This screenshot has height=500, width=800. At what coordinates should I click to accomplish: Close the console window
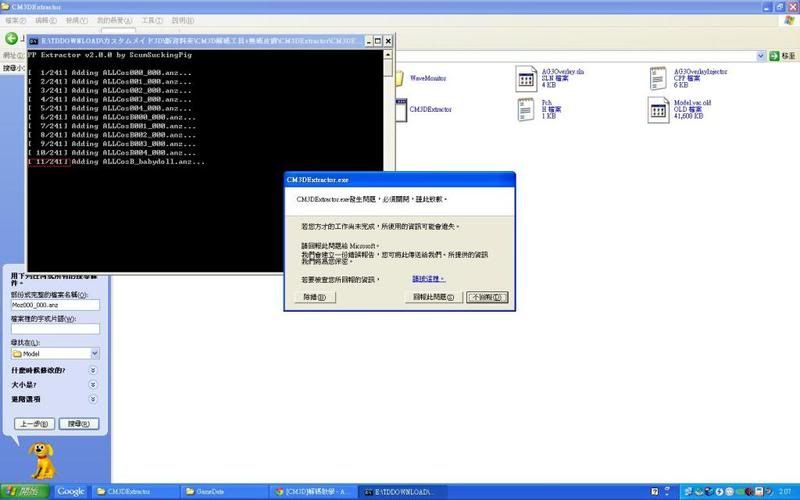(x=388, y=41)
